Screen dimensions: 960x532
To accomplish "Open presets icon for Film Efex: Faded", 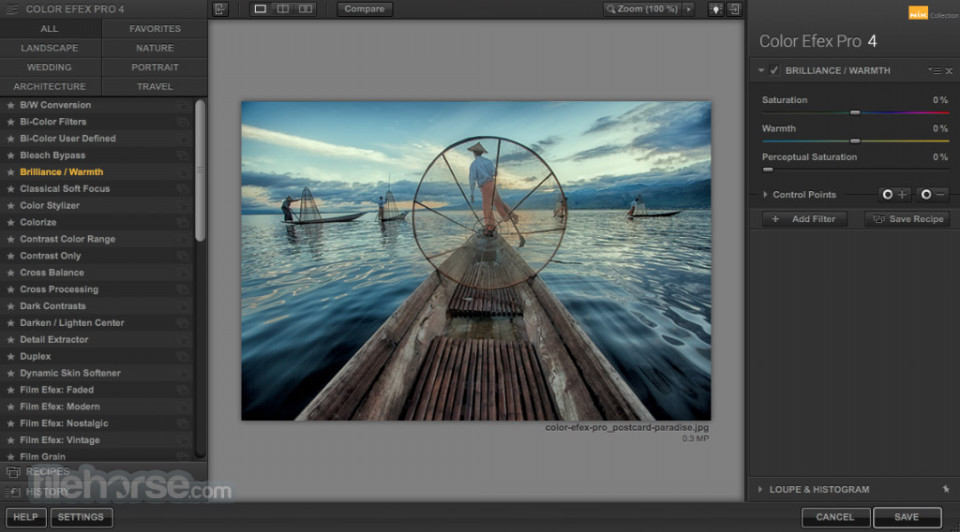I will 182,390.
